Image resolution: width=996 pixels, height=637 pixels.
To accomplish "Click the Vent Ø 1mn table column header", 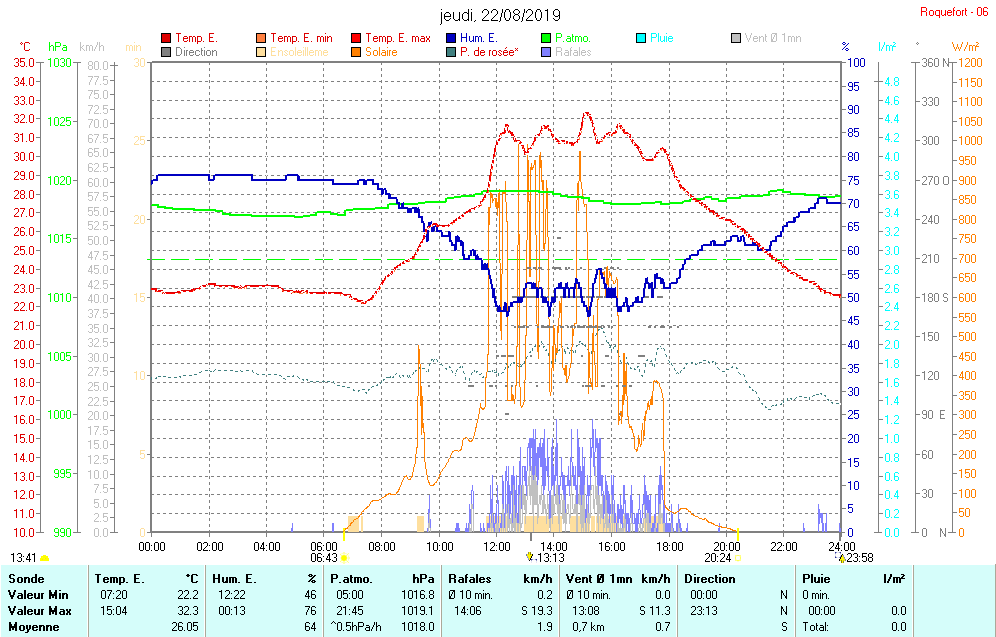I will 599,579.
